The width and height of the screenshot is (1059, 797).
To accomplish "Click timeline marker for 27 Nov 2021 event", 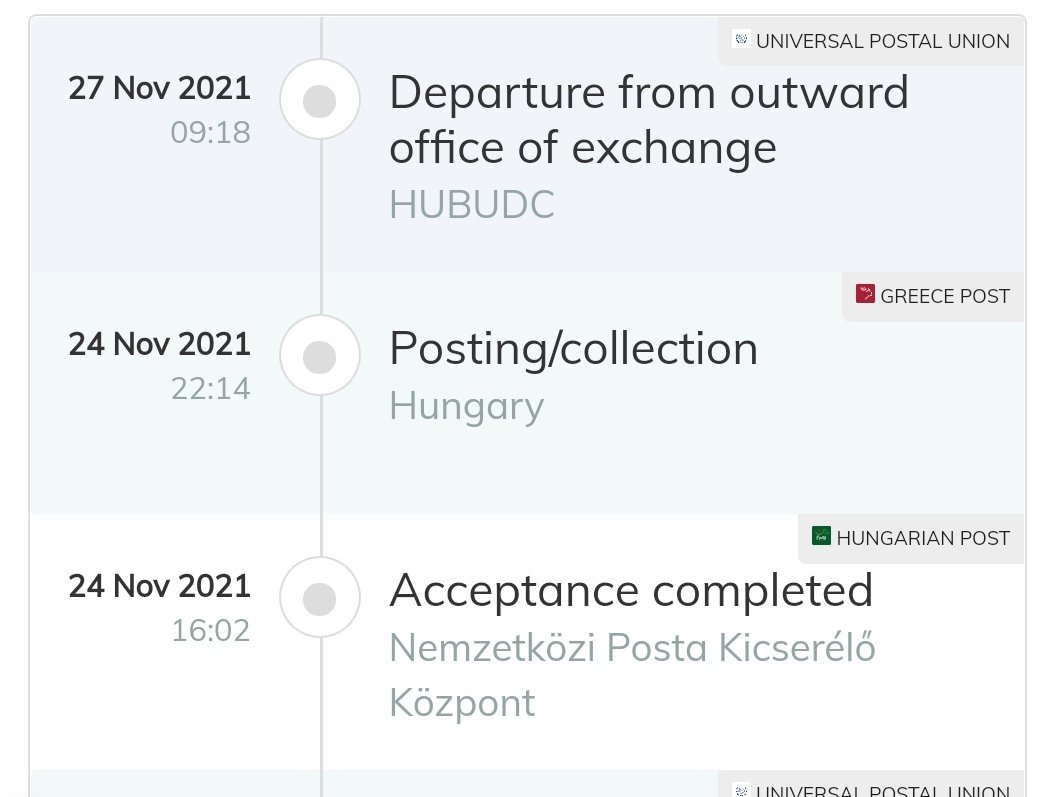I will click(x=320, y=100).
